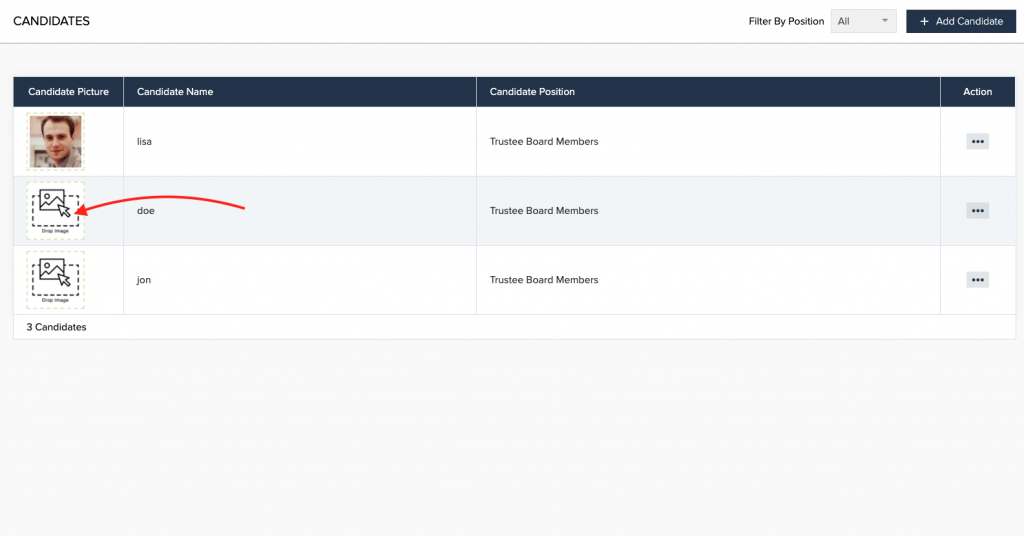Click Trustee Board Members in doe's row

[x=544, y=211]
